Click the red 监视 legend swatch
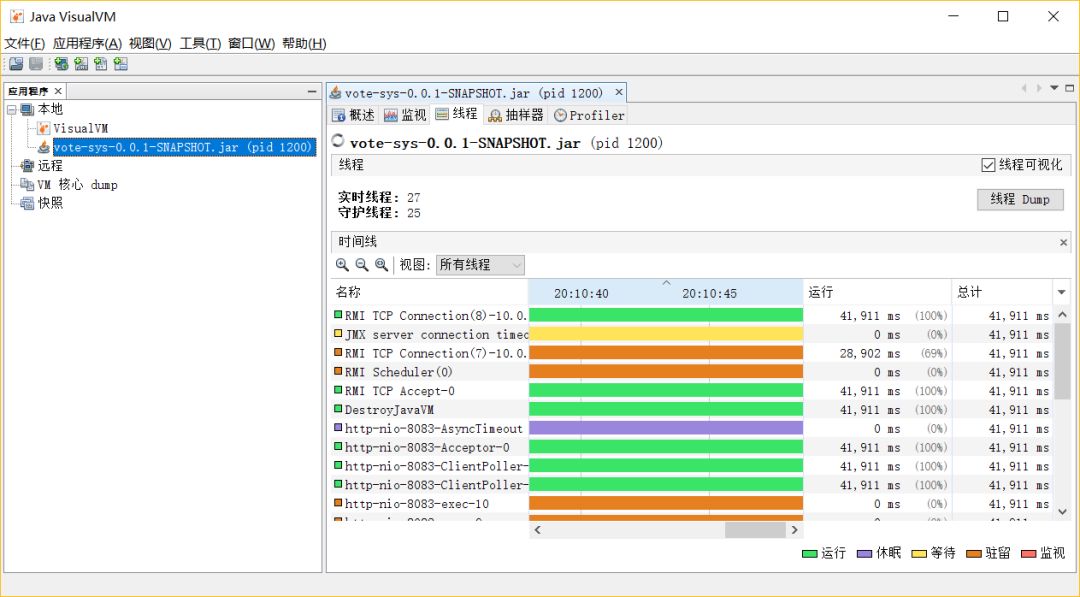The width and height of the screenshot is (1080, 597). [x=1028, y=554]
